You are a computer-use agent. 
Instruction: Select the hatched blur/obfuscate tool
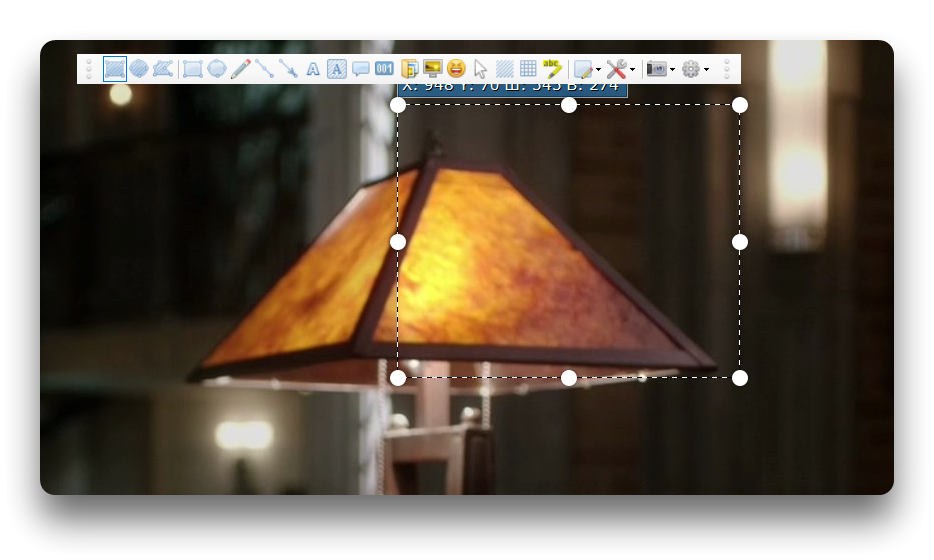pos(505,69)
